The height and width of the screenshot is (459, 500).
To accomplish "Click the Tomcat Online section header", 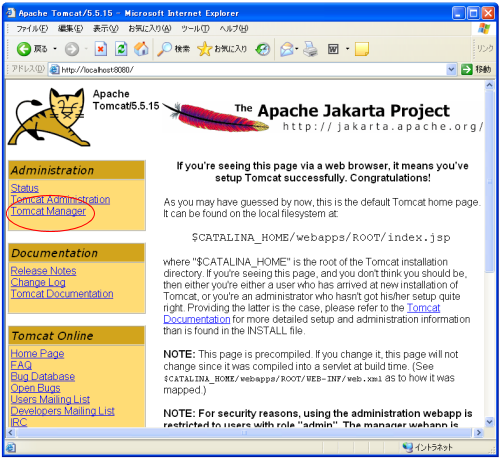I will (77, 336).
